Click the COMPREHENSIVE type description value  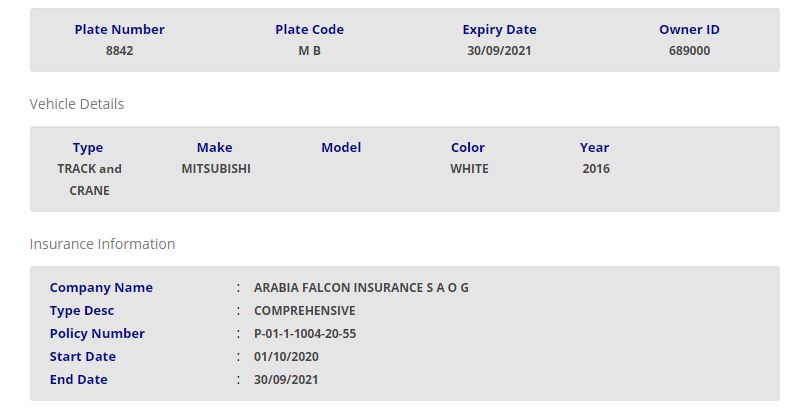[304, 310]
